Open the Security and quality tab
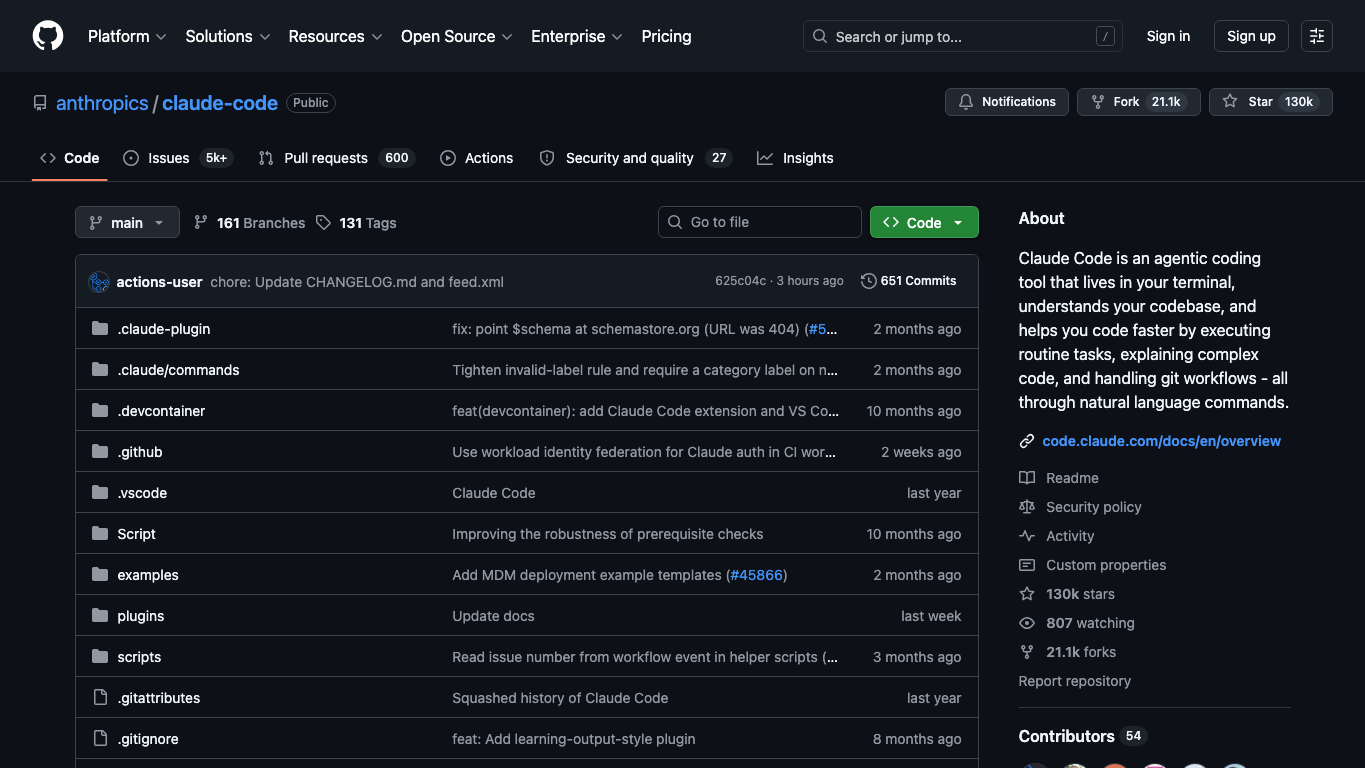 pos(635,158)
